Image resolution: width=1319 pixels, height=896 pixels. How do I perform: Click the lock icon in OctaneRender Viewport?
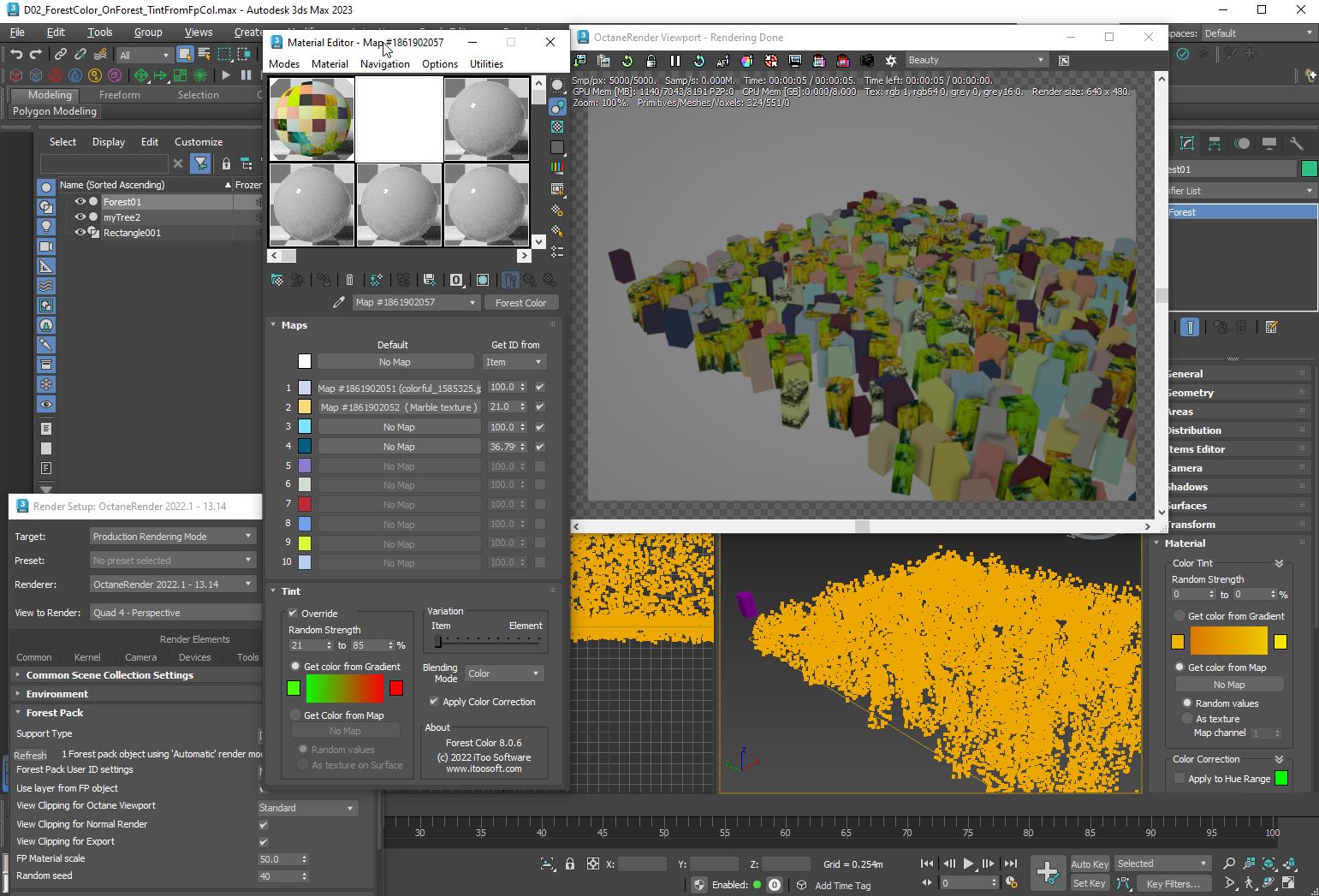651,61
